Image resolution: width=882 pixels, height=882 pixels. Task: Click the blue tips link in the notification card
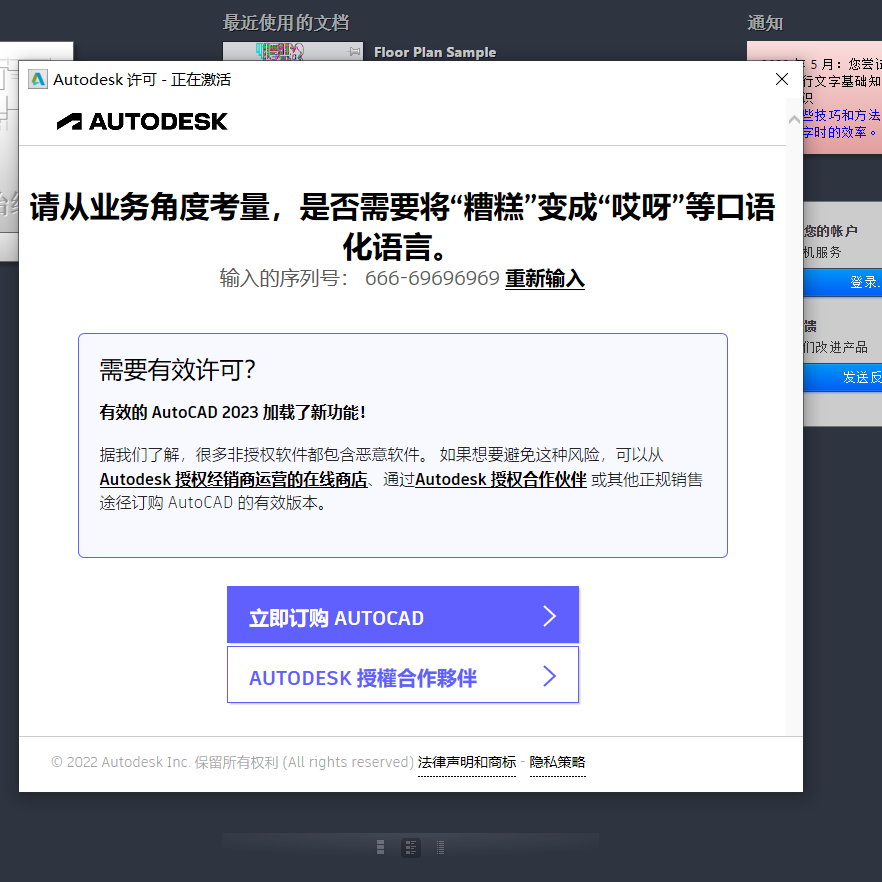point(842,124)
